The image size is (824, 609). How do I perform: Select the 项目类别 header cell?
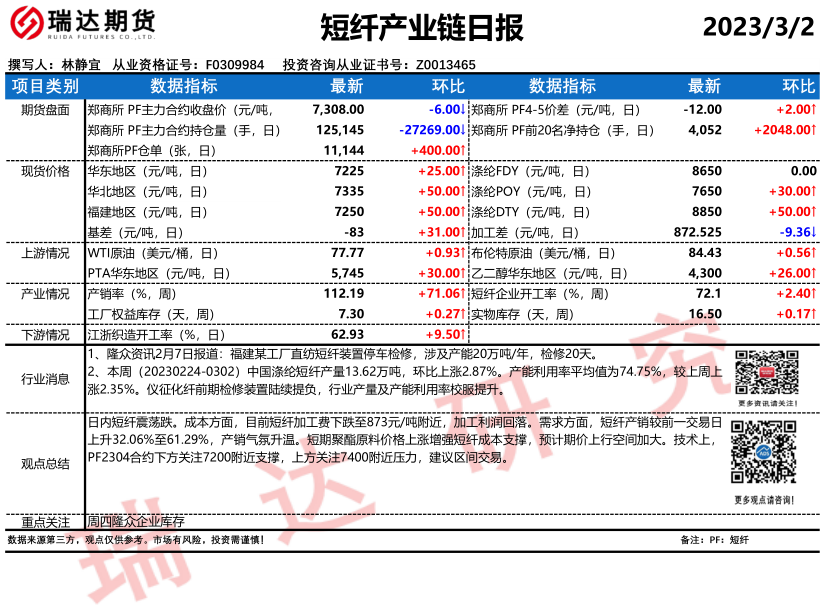tap(44, 86)
